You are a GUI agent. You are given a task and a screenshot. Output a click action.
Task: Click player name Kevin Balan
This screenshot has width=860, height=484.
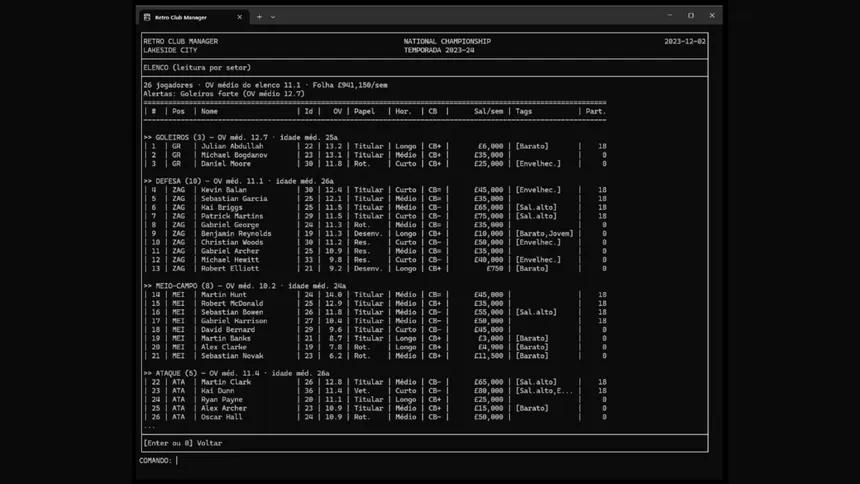tap(224, 190)
